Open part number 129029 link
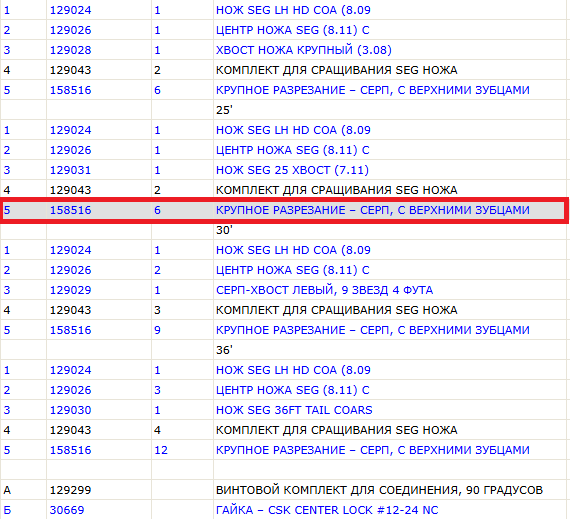 [x=70, y=290]
